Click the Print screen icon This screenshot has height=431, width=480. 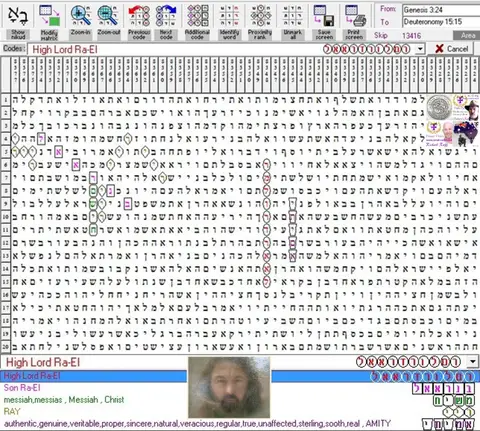pos(355,15)
